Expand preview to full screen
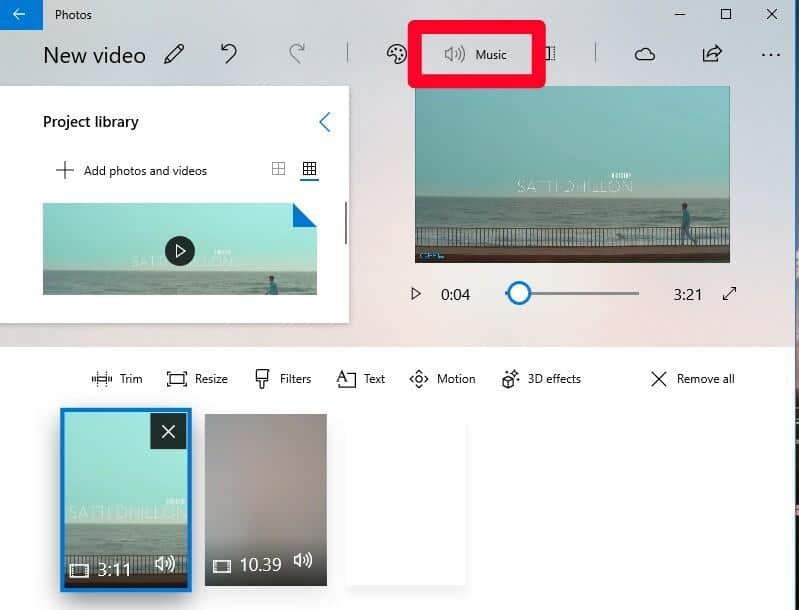The image size is (799, 610). (x=730, y=294)
